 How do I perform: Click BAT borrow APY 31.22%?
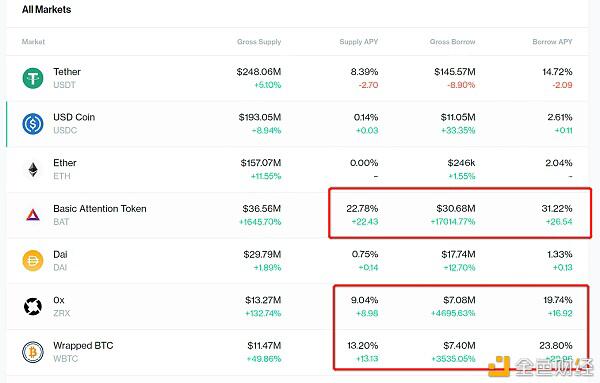(557, 209)
